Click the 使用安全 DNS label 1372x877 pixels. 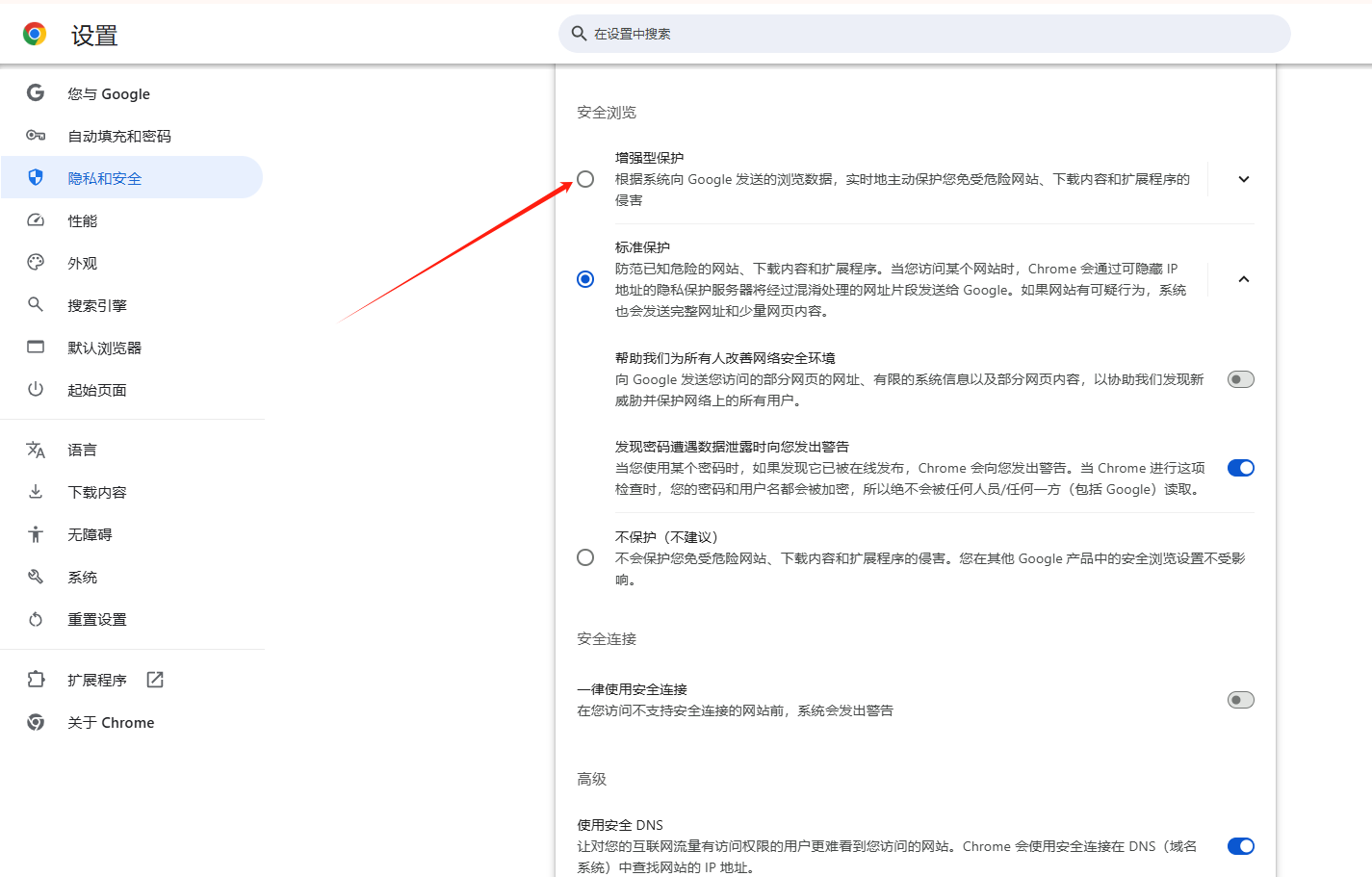(620, 825)
